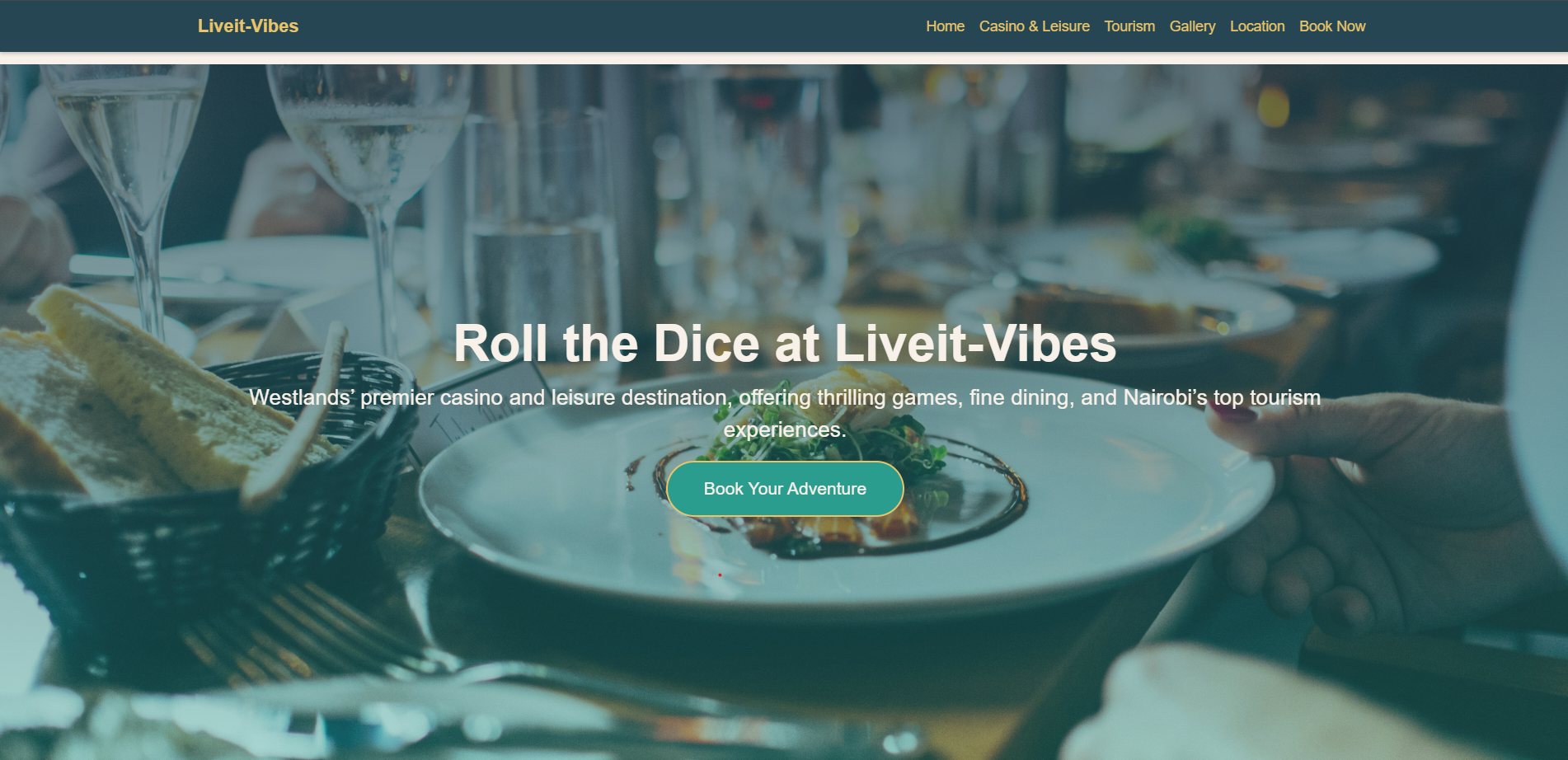Click the Liveit-Vibes logo text
The width and height of the screenshot is (1568, 760).
(x=248, y=26)
